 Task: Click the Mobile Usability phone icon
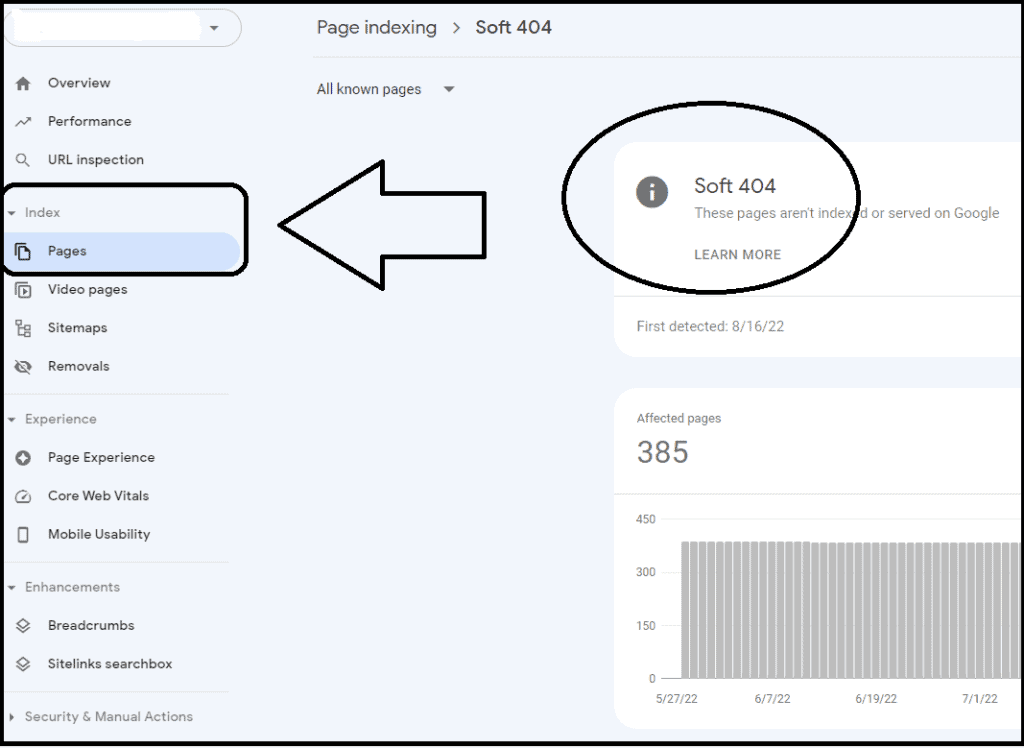click(x=23, y=535)
